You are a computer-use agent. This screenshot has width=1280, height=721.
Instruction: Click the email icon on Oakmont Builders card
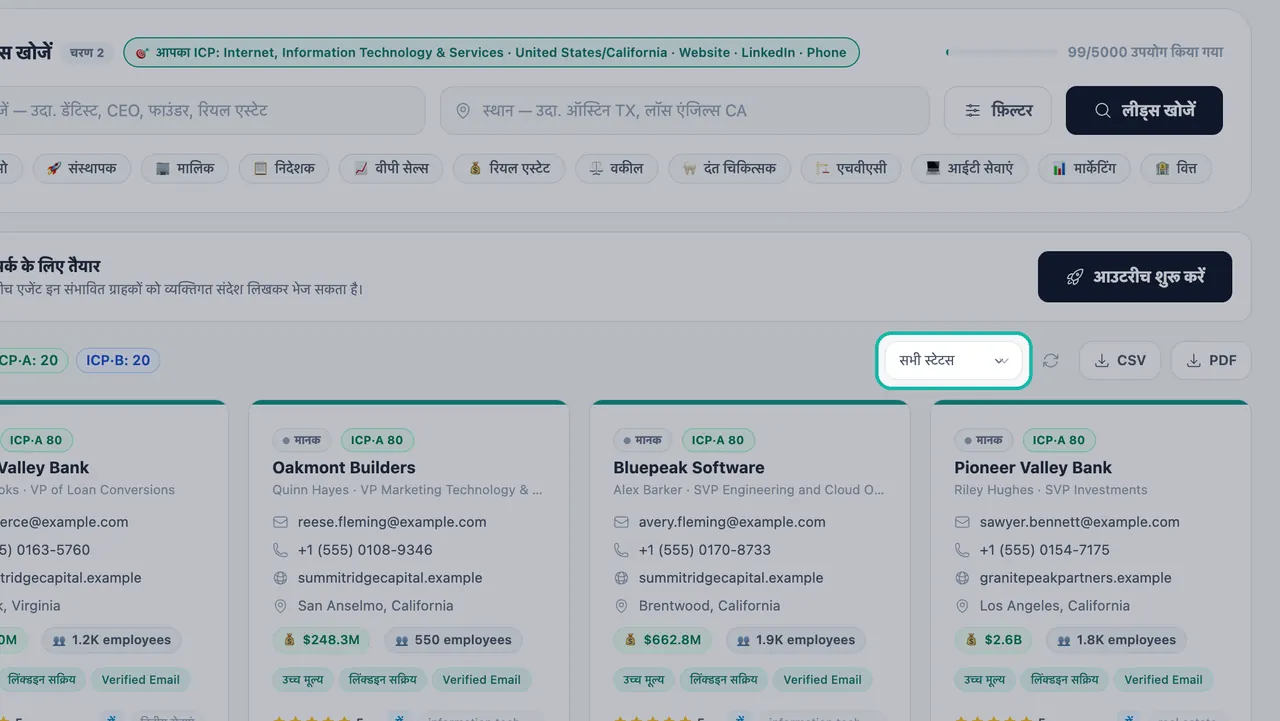tap(280, 522)
